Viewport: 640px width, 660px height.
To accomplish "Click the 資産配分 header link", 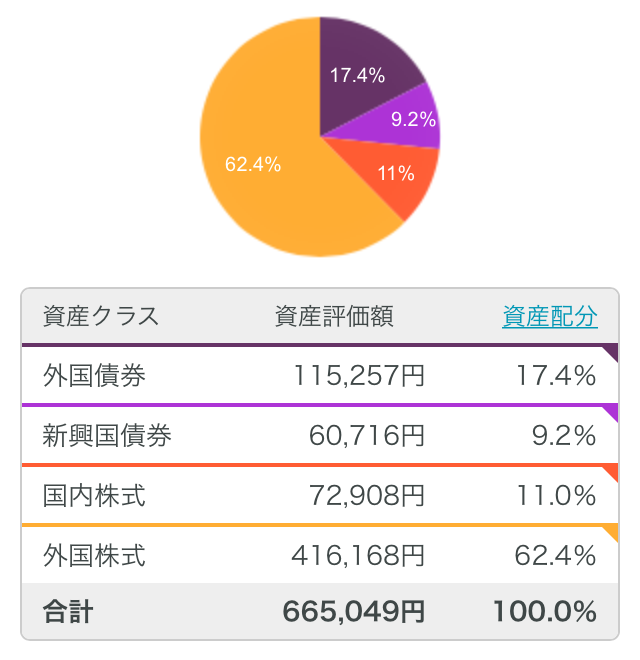I will 549,316.
